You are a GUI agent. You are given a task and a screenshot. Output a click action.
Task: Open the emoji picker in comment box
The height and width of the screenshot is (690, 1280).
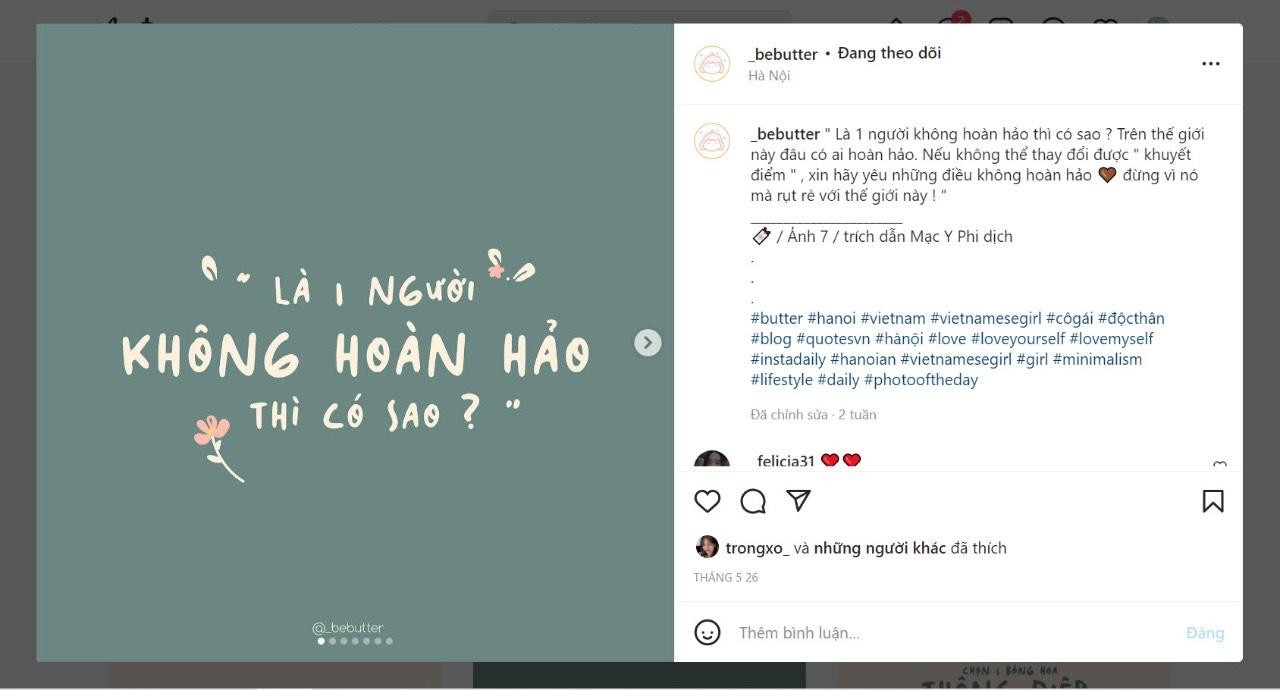707,632
